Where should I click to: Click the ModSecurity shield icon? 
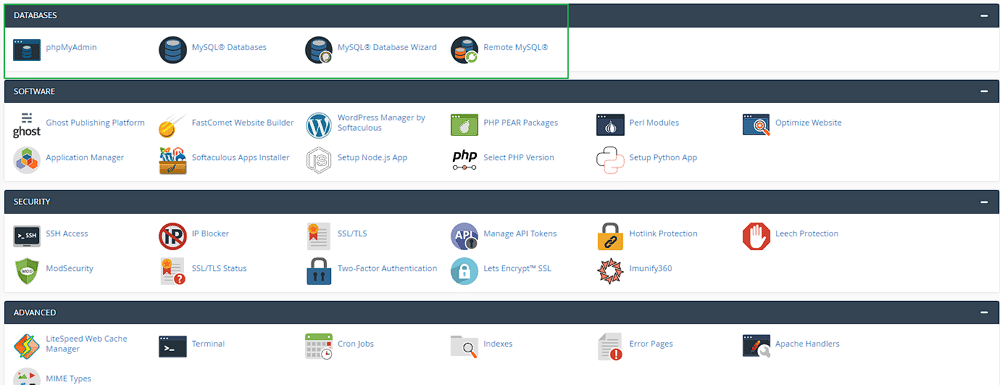tap(26, 271)
